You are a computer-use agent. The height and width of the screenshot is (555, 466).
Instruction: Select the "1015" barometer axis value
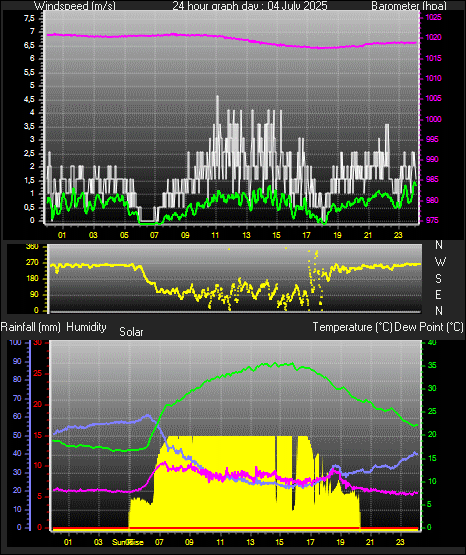[x=433, y=58]
